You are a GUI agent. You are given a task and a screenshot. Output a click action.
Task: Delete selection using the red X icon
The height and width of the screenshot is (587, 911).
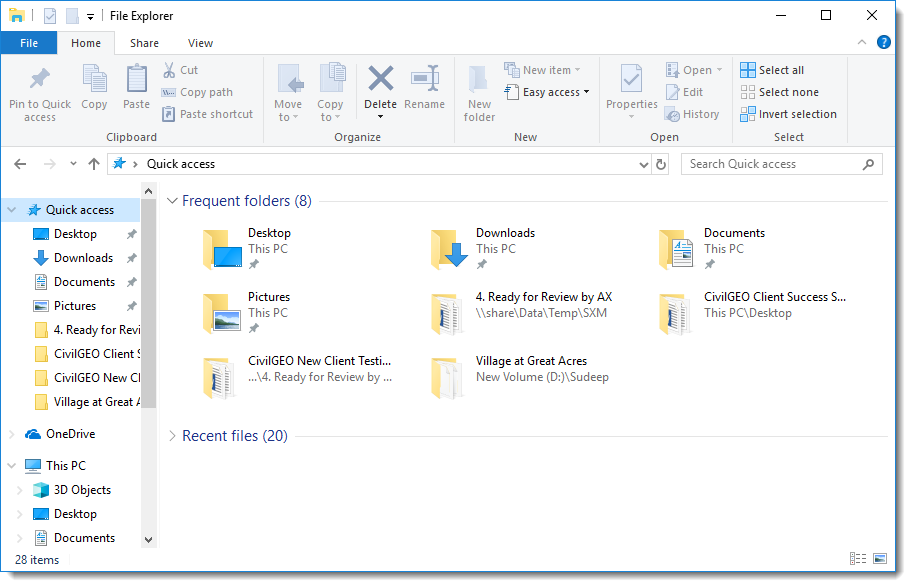tap(380, 88)
